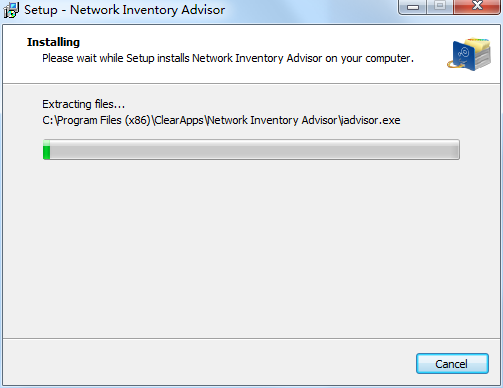The height and width of the screenshot is (388, 503).
Task: Click the "ClearApps" folder name in path
Action: [x=179, y=120]
